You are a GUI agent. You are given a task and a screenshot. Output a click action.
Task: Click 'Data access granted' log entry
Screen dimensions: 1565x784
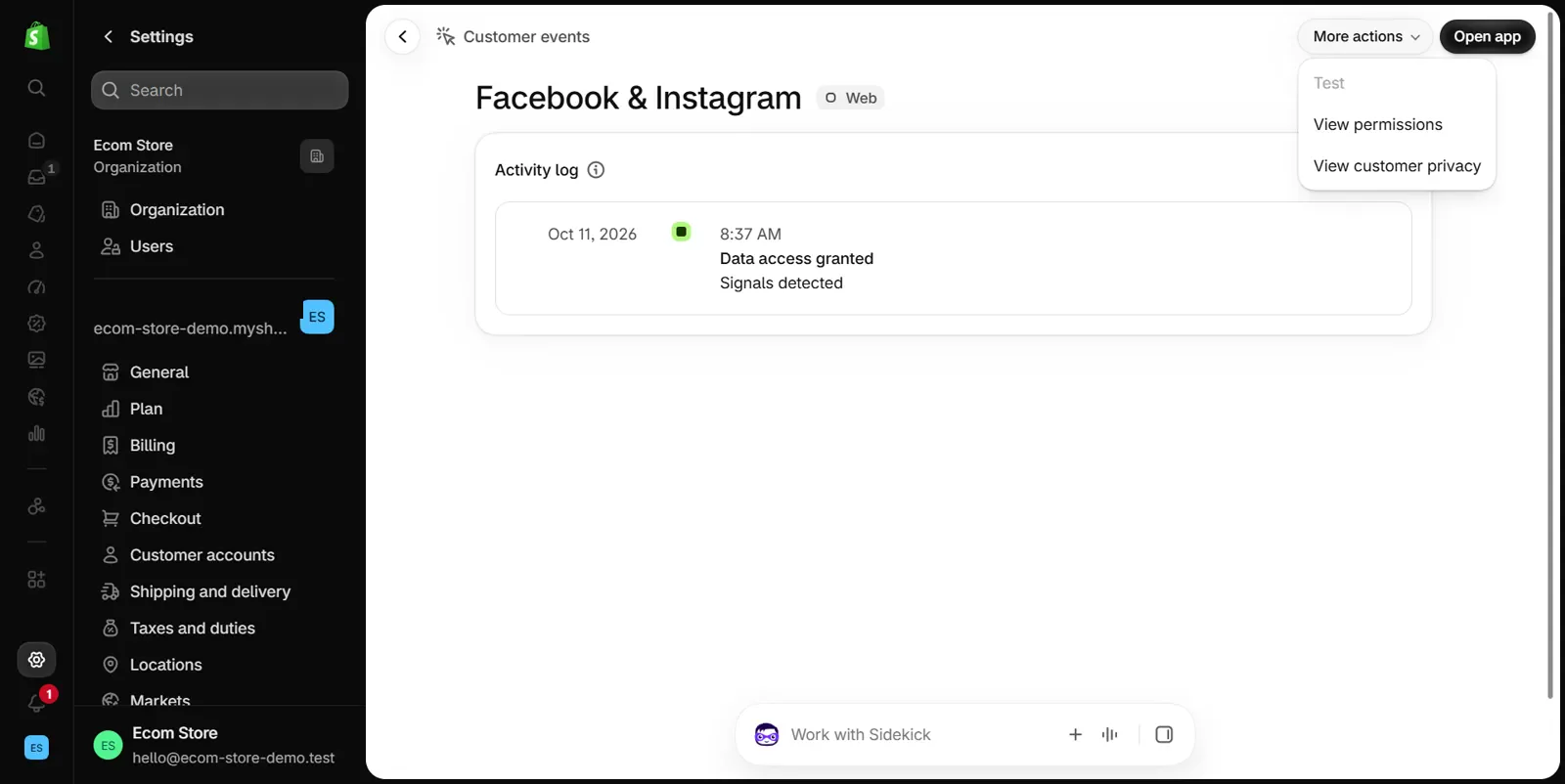point(796,258)
